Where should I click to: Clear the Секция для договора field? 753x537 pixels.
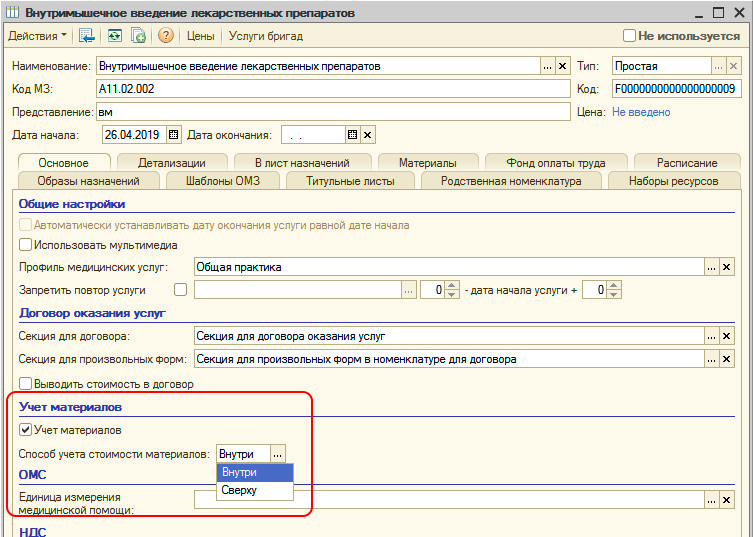[x=727, y=336]
